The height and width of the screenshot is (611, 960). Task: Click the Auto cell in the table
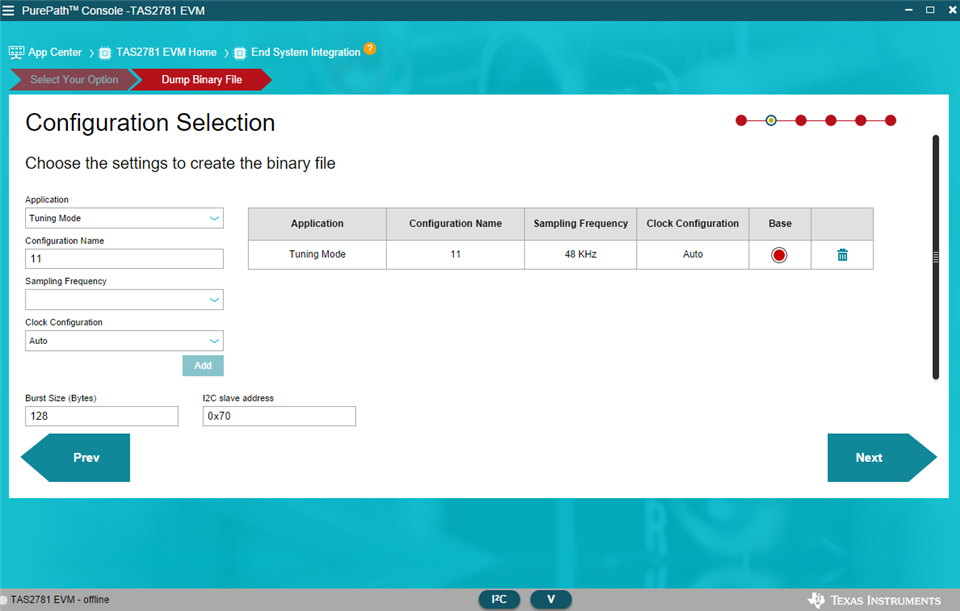point(692,254)
